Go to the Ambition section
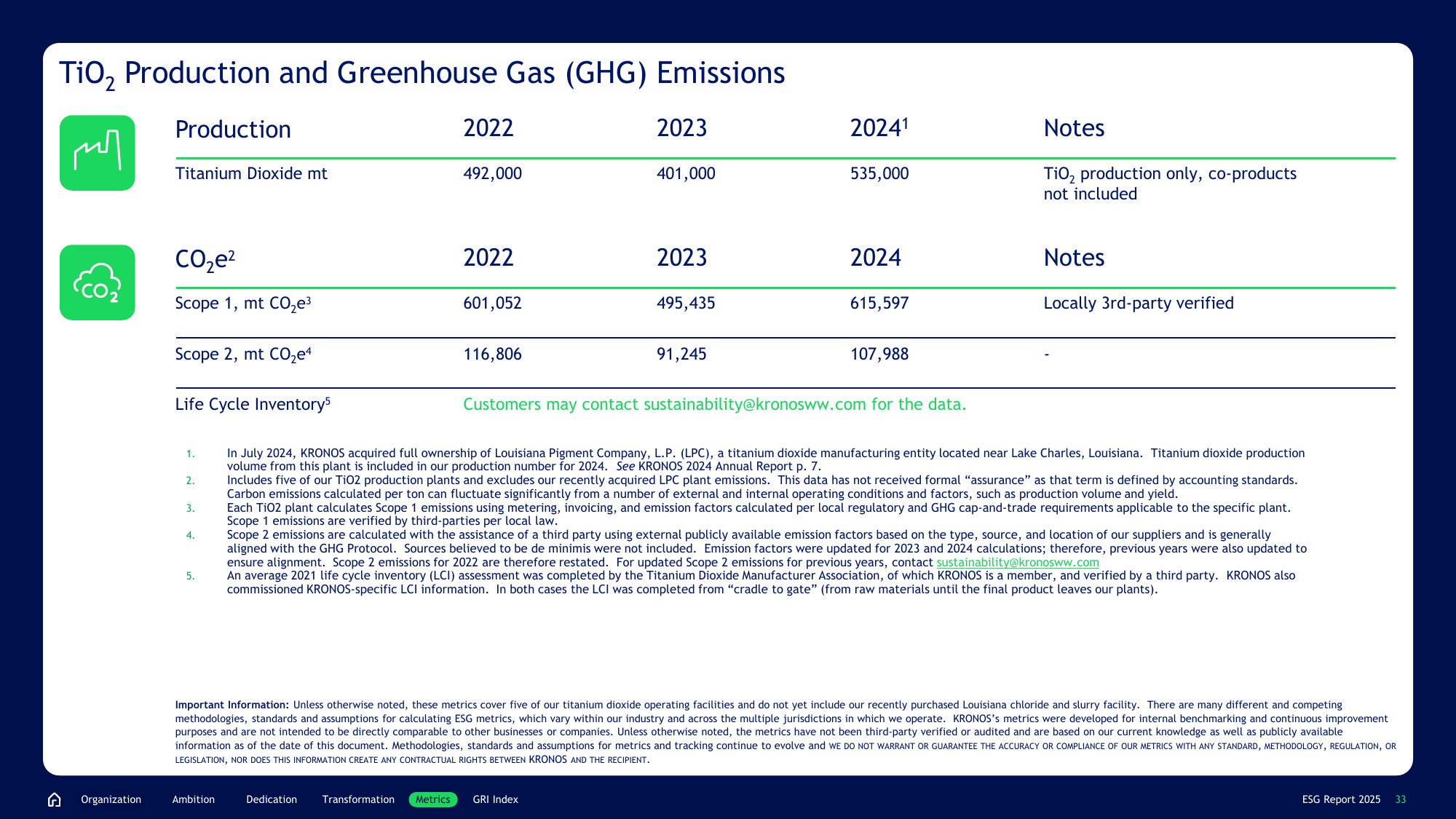 point(194,799)
